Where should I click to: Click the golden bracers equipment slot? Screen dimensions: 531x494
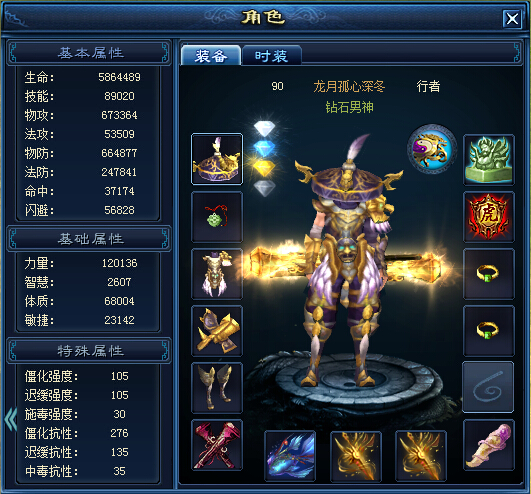coord(217,331)
